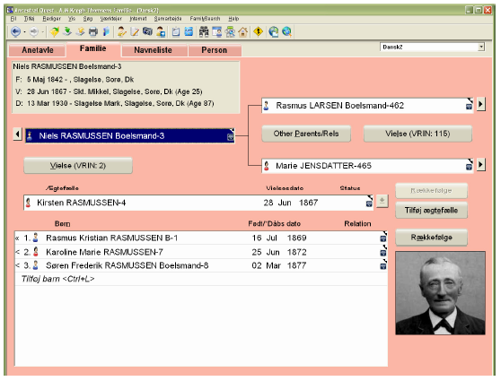Click right arrow next to Rasmus LARSEN Boelsmand-462

pyautogui.click(x=480, y=104)
